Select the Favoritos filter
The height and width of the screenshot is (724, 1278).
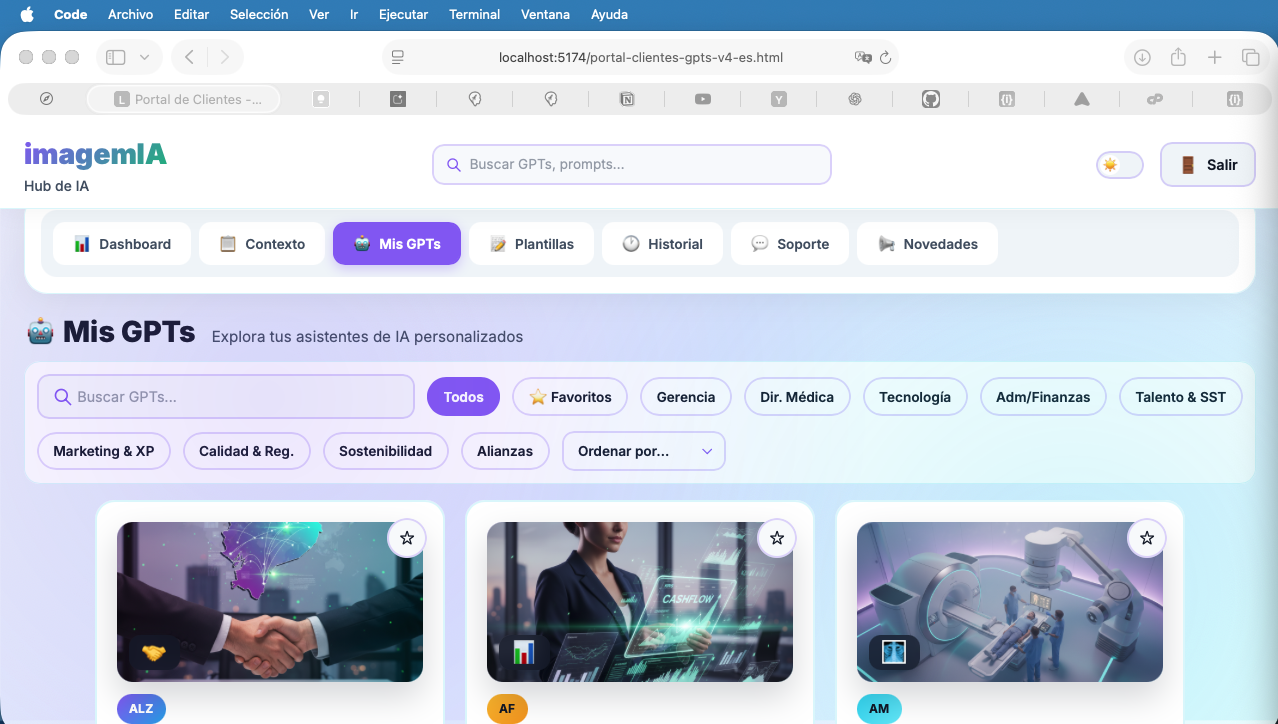569,397
